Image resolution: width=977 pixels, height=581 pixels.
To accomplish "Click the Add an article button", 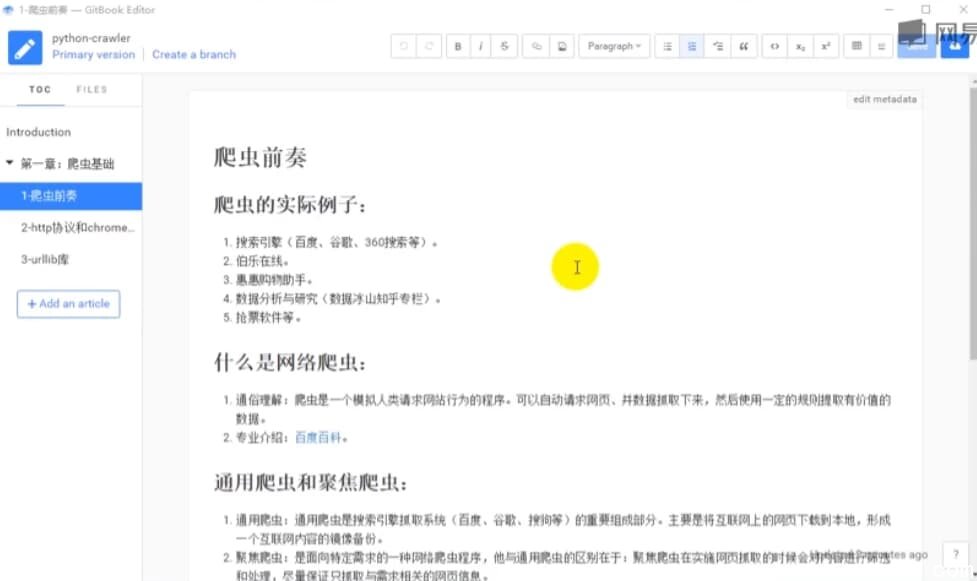I will pos(68,304).
